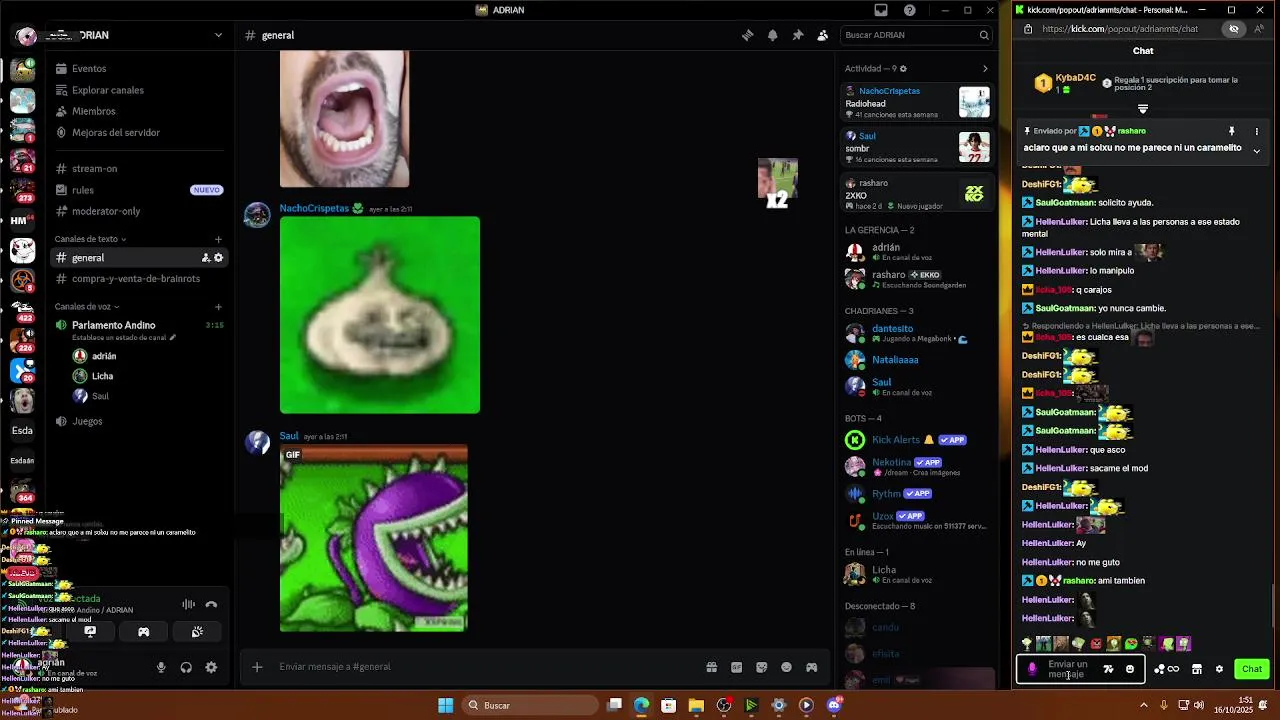
Task: Open Eventos in the server sidebar
Action: (138, 69)
